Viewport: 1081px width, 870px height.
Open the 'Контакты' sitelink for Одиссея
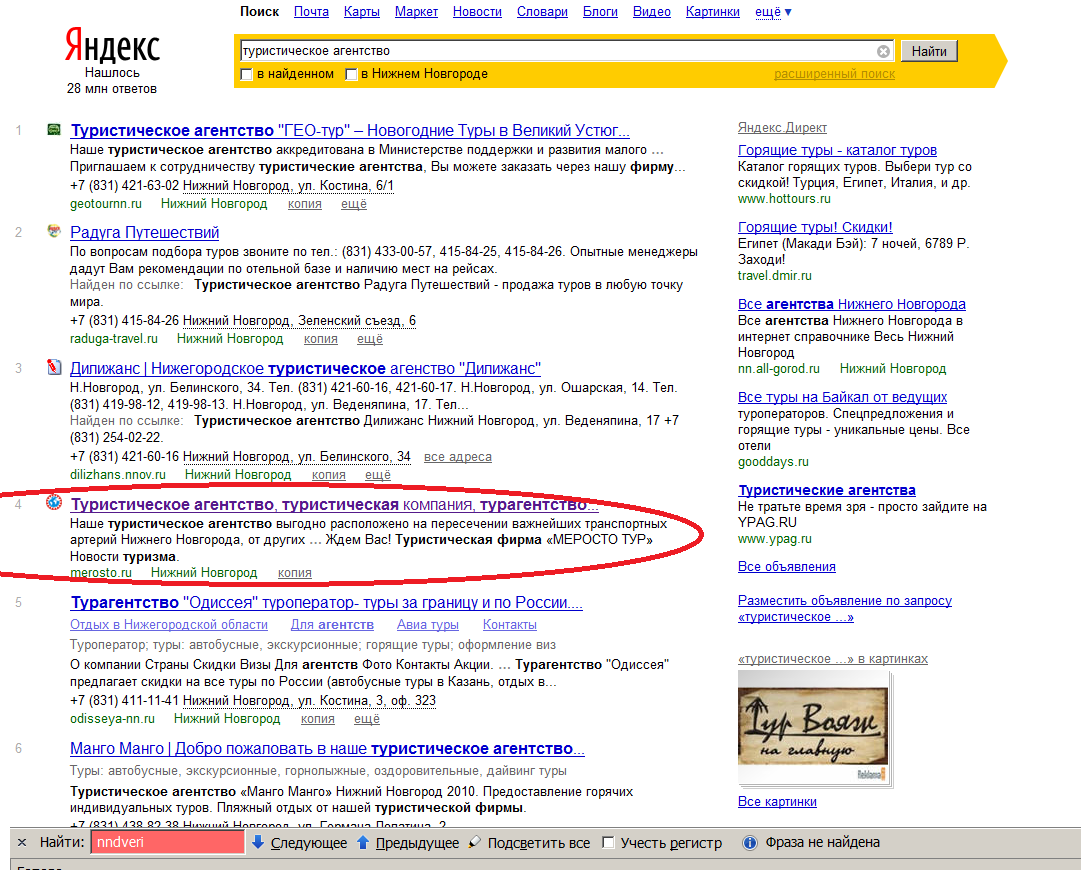click(510, 625)
